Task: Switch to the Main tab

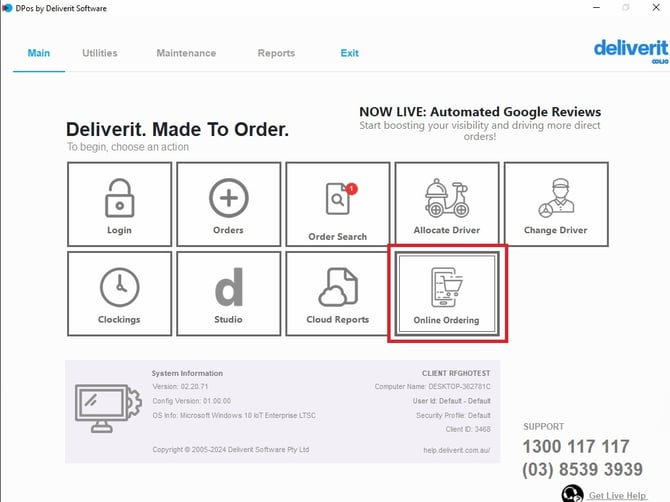Action: click(x=39, y=53)
